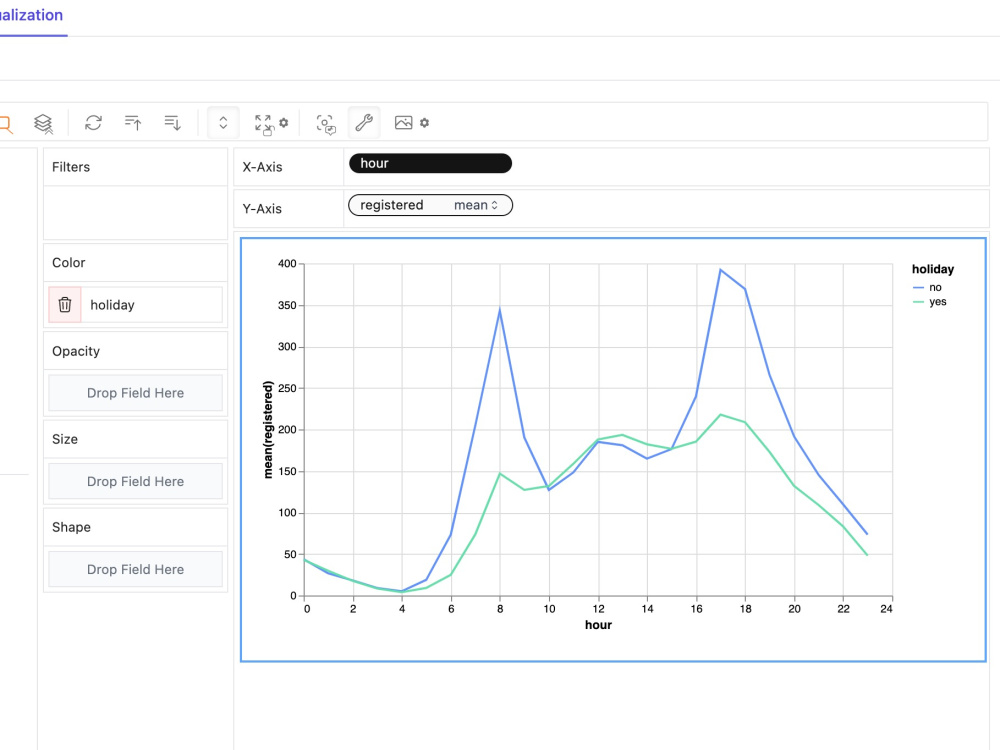Click the transpose refresh arrows icon
This screenshot has height=750, width=1000.
click(94, 122)
